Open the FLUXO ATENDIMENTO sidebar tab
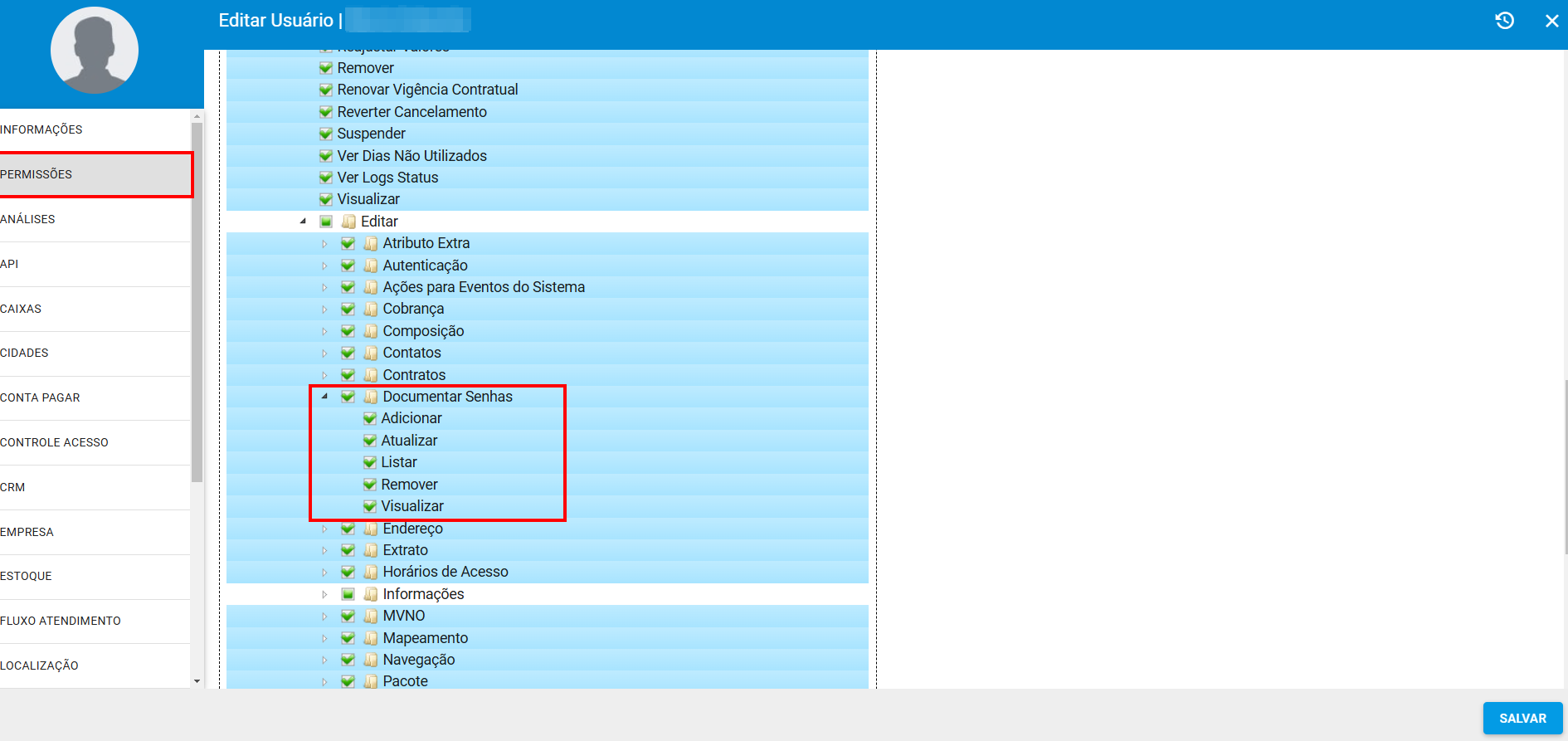 pyautogui.click(x=95, y=621)
